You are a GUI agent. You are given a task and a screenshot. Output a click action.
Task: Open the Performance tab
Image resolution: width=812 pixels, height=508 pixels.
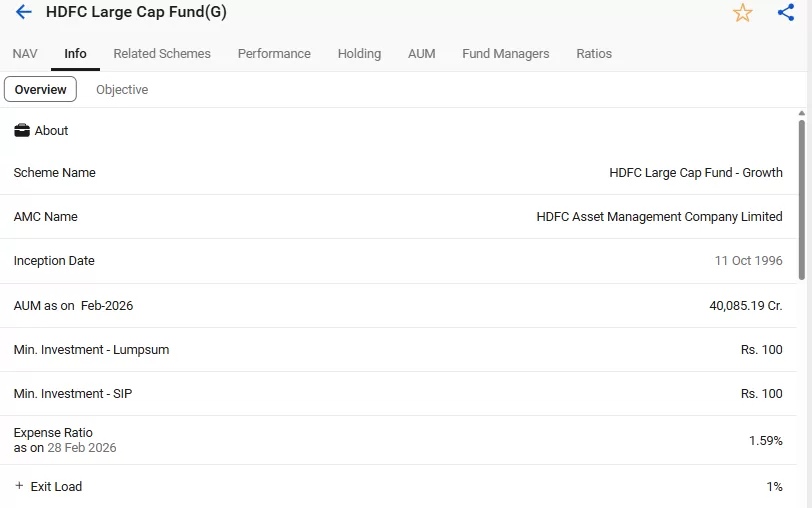point(274,53)
